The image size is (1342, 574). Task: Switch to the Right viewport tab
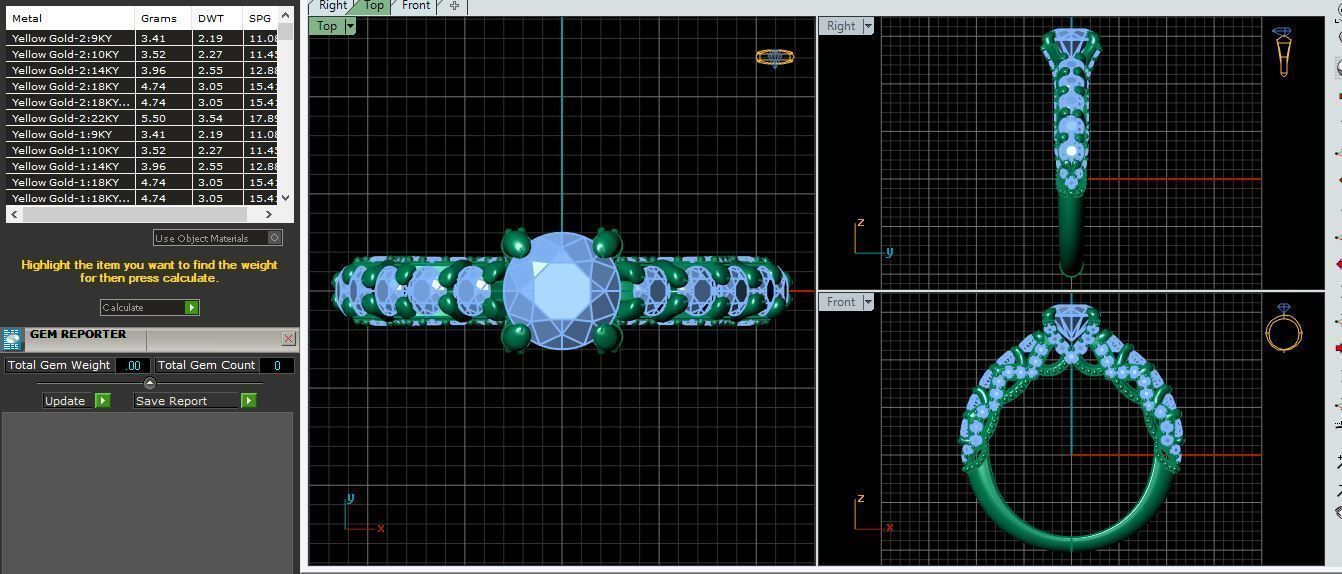[x=332, y=6]
